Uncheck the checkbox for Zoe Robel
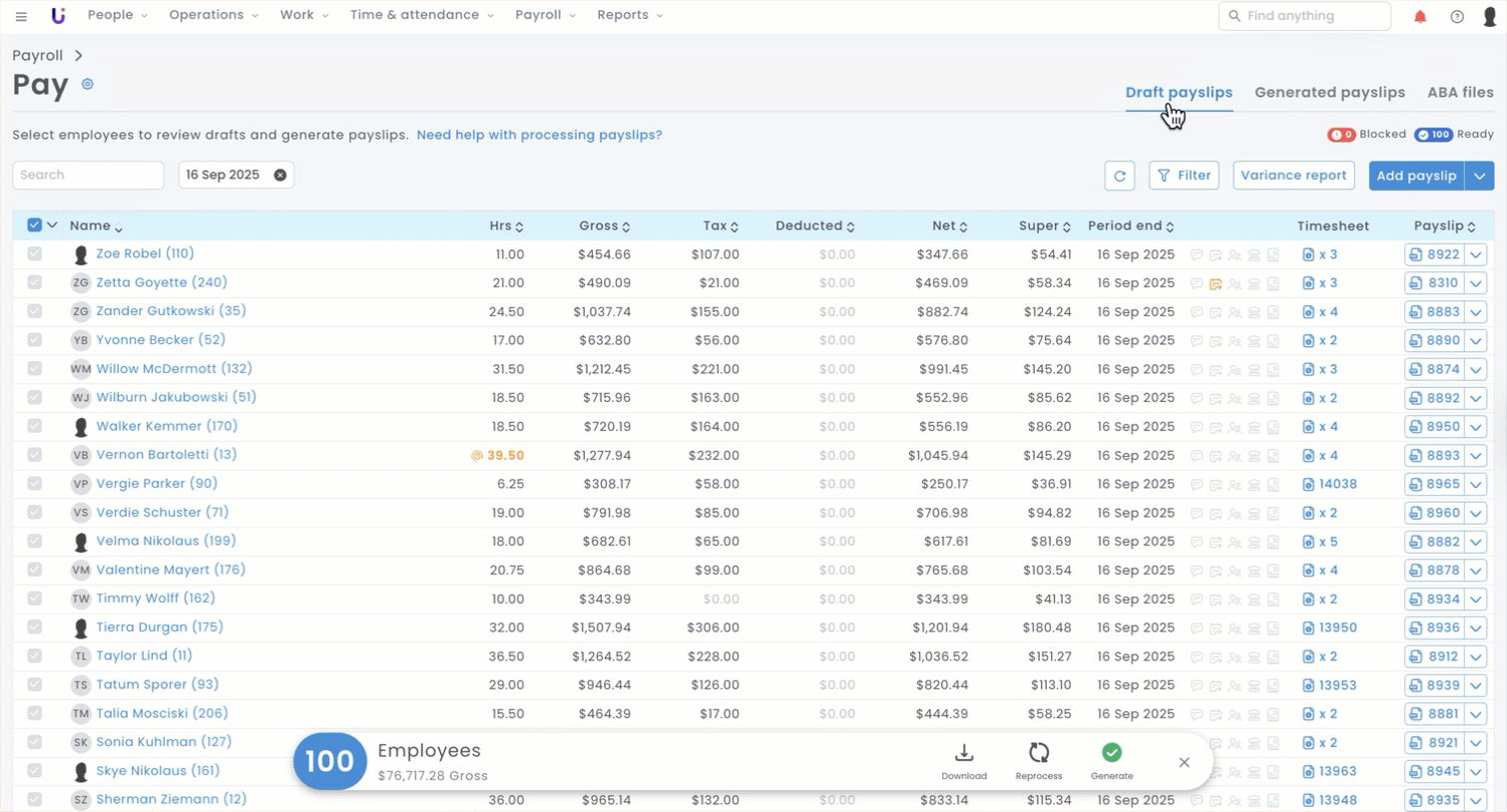Screen dimensions: 1507x812 tap(35, 254)
